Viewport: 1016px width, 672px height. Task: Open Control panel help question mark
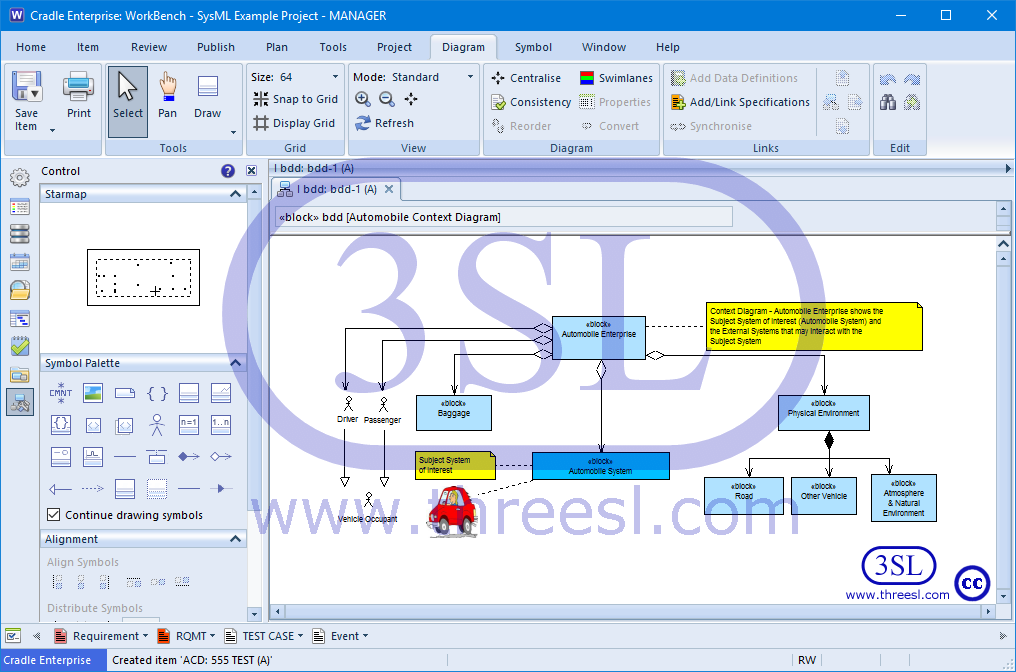227,171
